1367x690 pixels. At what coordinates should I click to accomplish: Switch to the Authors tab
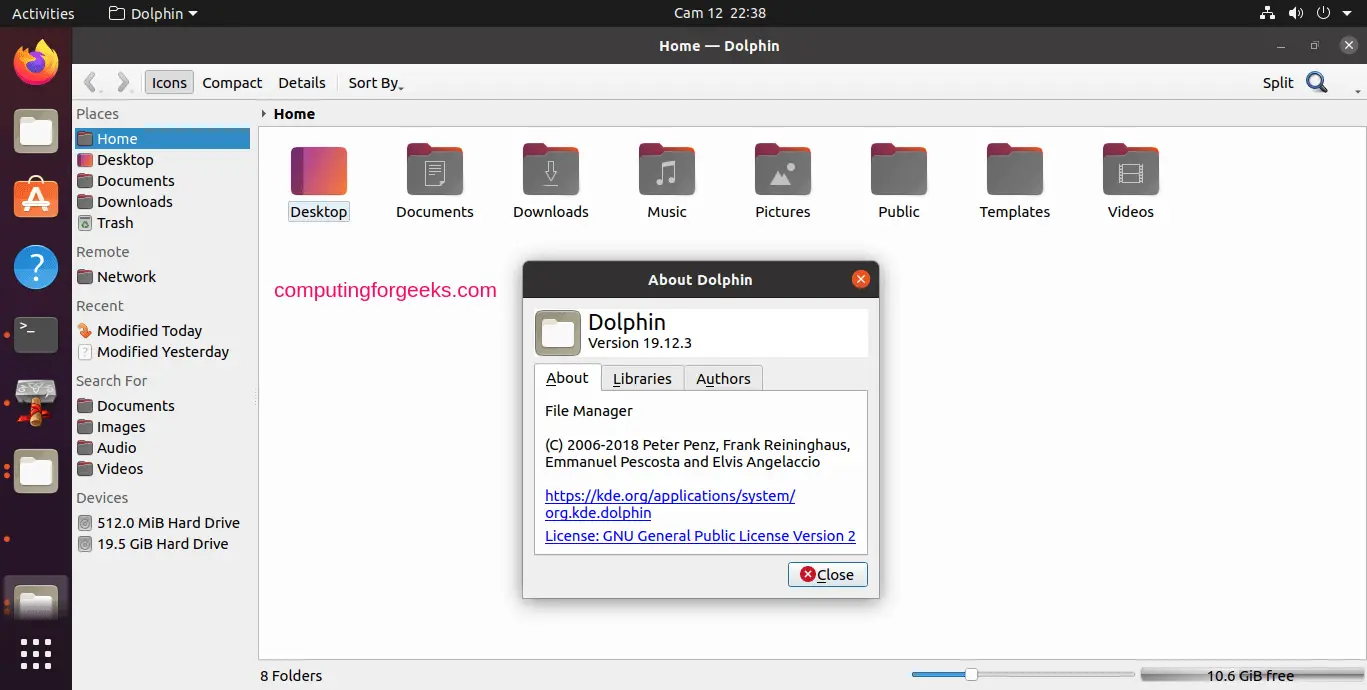(x=723, y=378)
